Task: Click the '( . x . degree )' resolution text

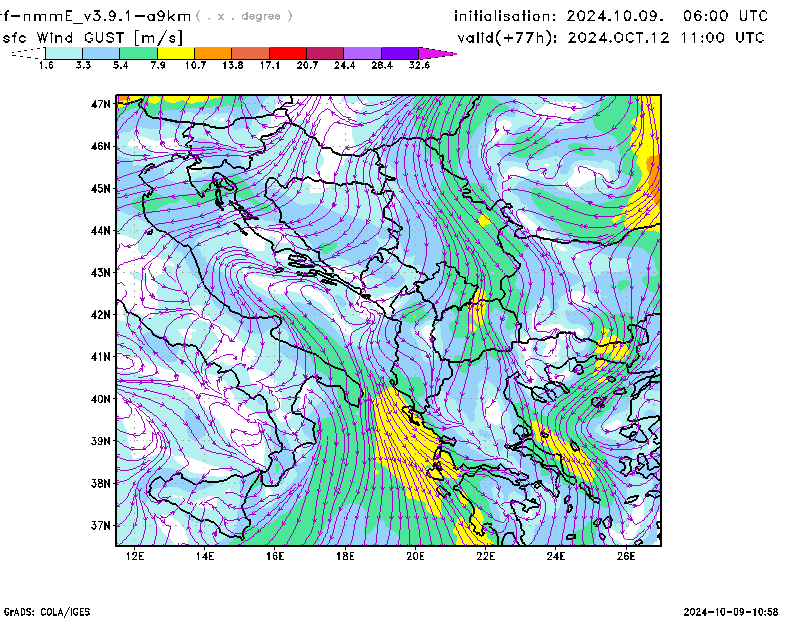Action: [244, 16]
